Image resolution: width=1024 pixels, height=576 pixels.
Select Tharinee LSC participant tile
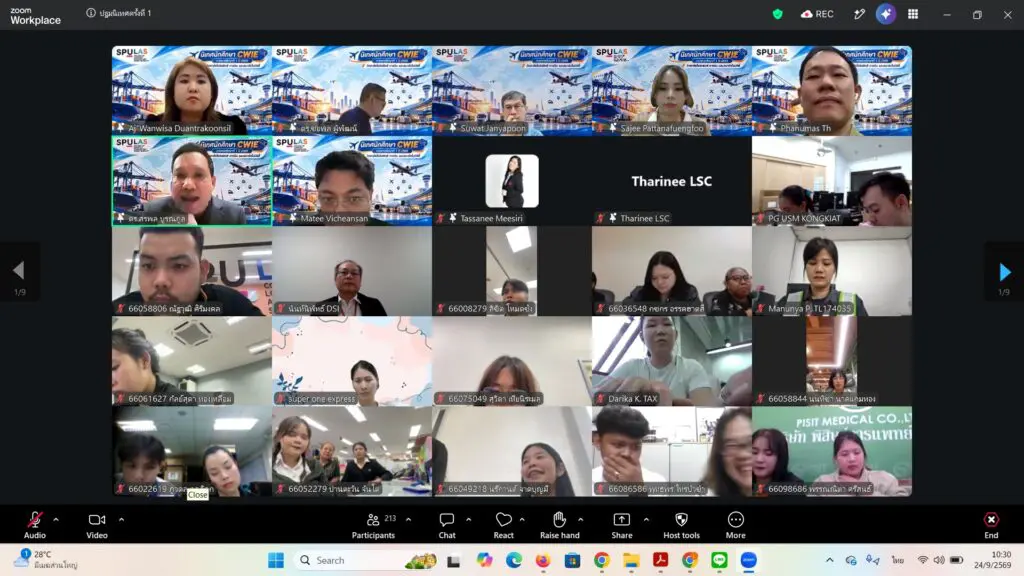pyautogui.click(x=671, y=181)
